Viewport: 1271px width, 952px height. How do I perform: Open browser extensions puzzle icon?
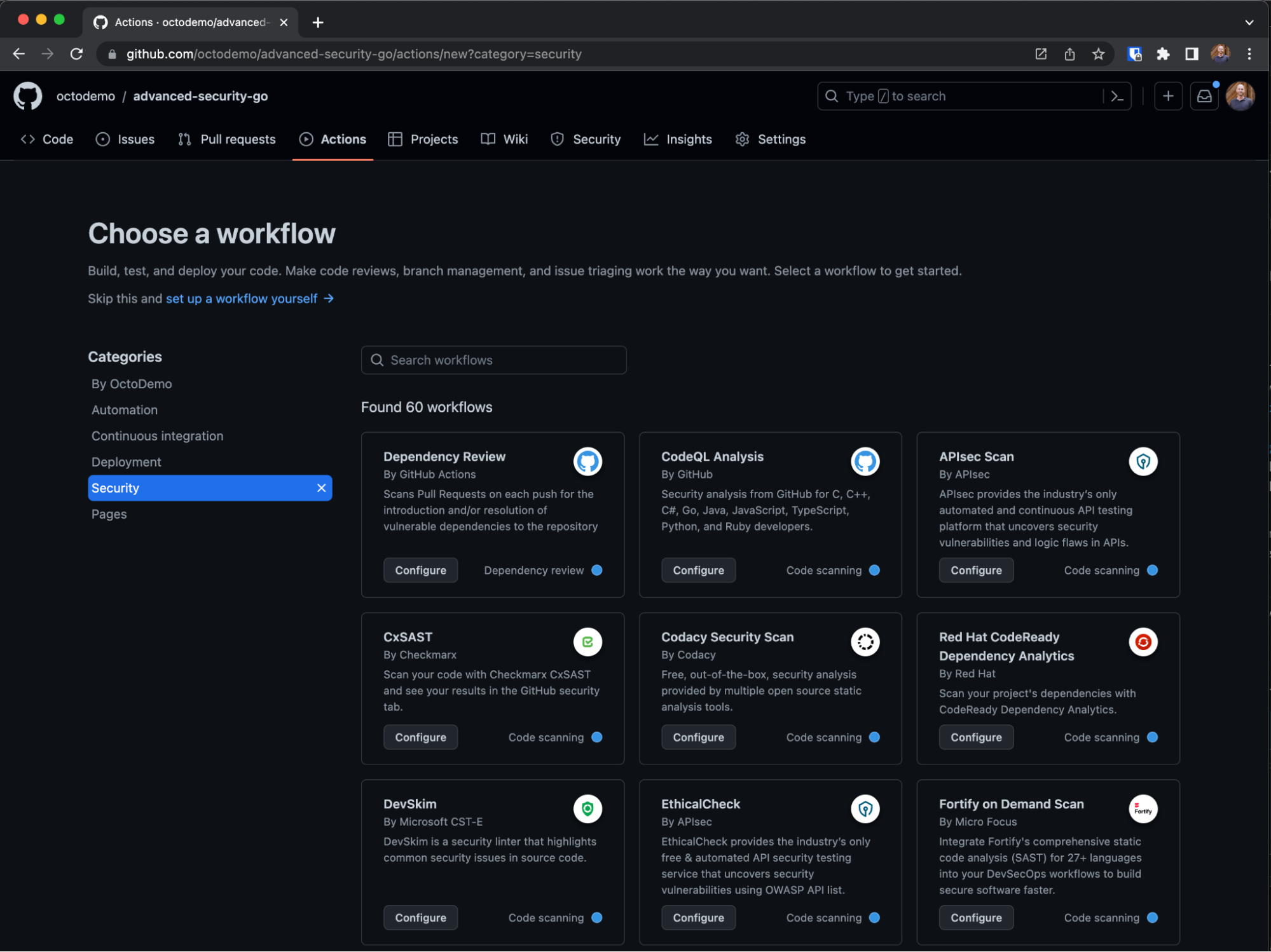[x=1163, y=54]
